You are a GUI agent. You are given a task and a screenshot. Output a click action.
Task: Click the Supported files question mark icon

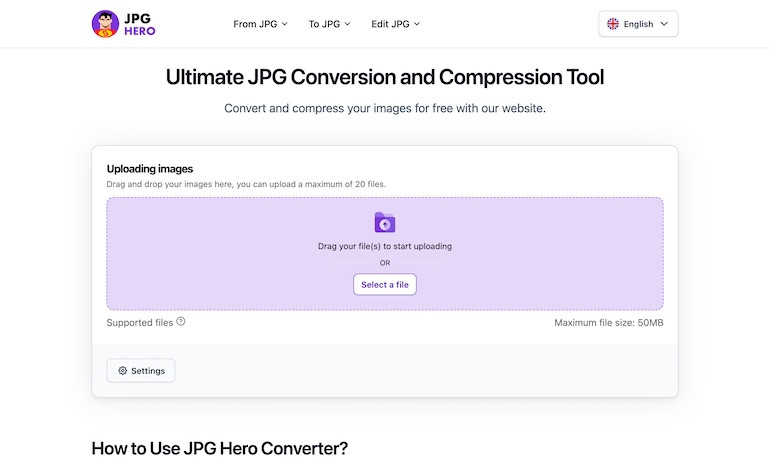pos(181,322)
